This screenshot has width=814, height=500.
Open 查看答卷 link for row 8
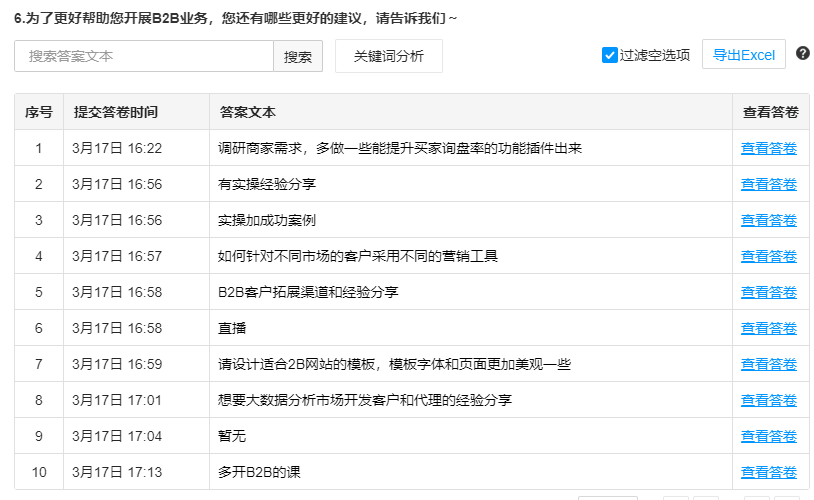coord(769,400)
